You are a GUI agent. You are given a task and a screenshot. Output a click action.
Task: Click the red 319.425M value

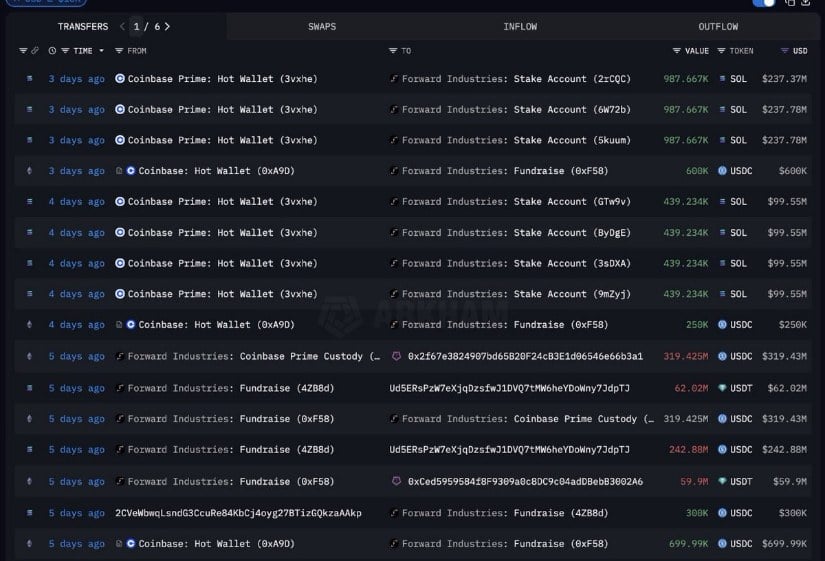point(686,356)
